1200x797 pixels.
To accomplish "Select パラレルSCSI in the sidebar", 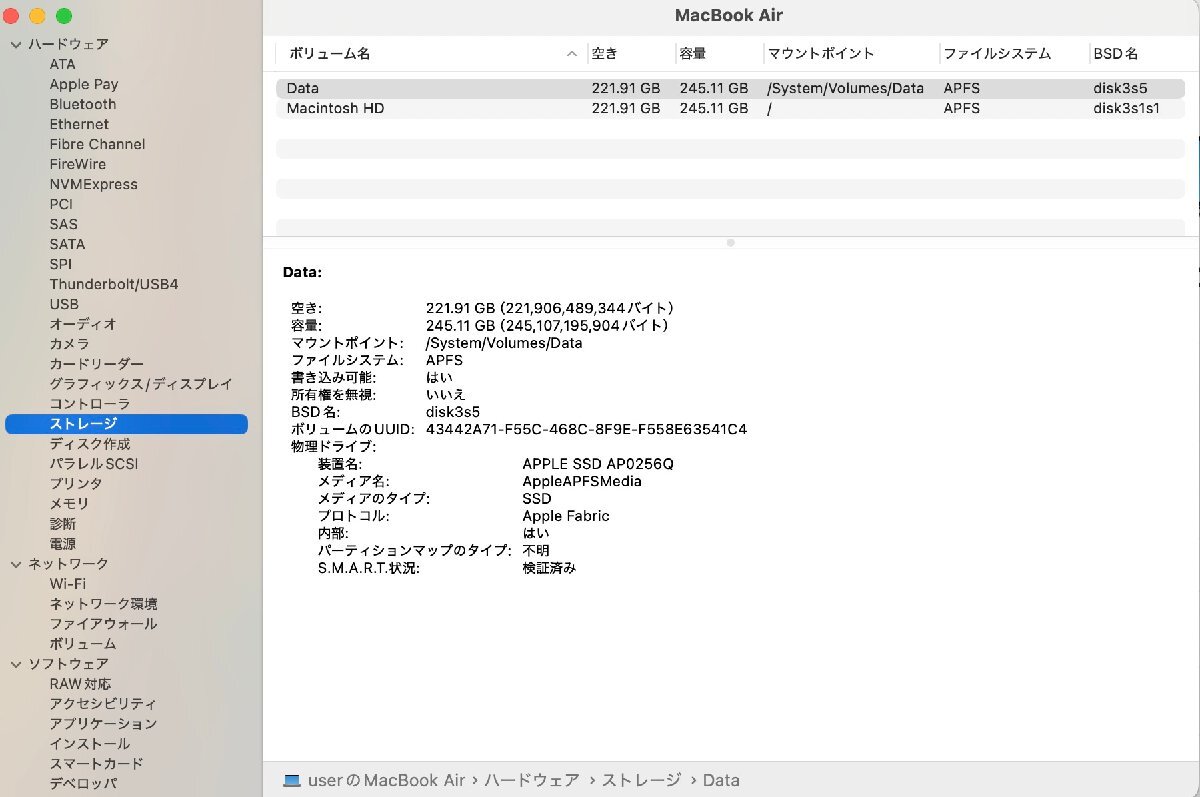I will tap(94, 464).
